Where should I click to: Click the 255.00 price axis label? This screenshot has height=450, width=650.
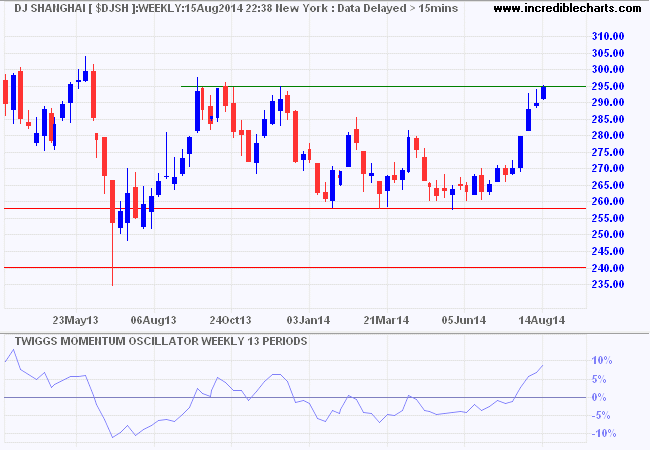pos(608,218)
